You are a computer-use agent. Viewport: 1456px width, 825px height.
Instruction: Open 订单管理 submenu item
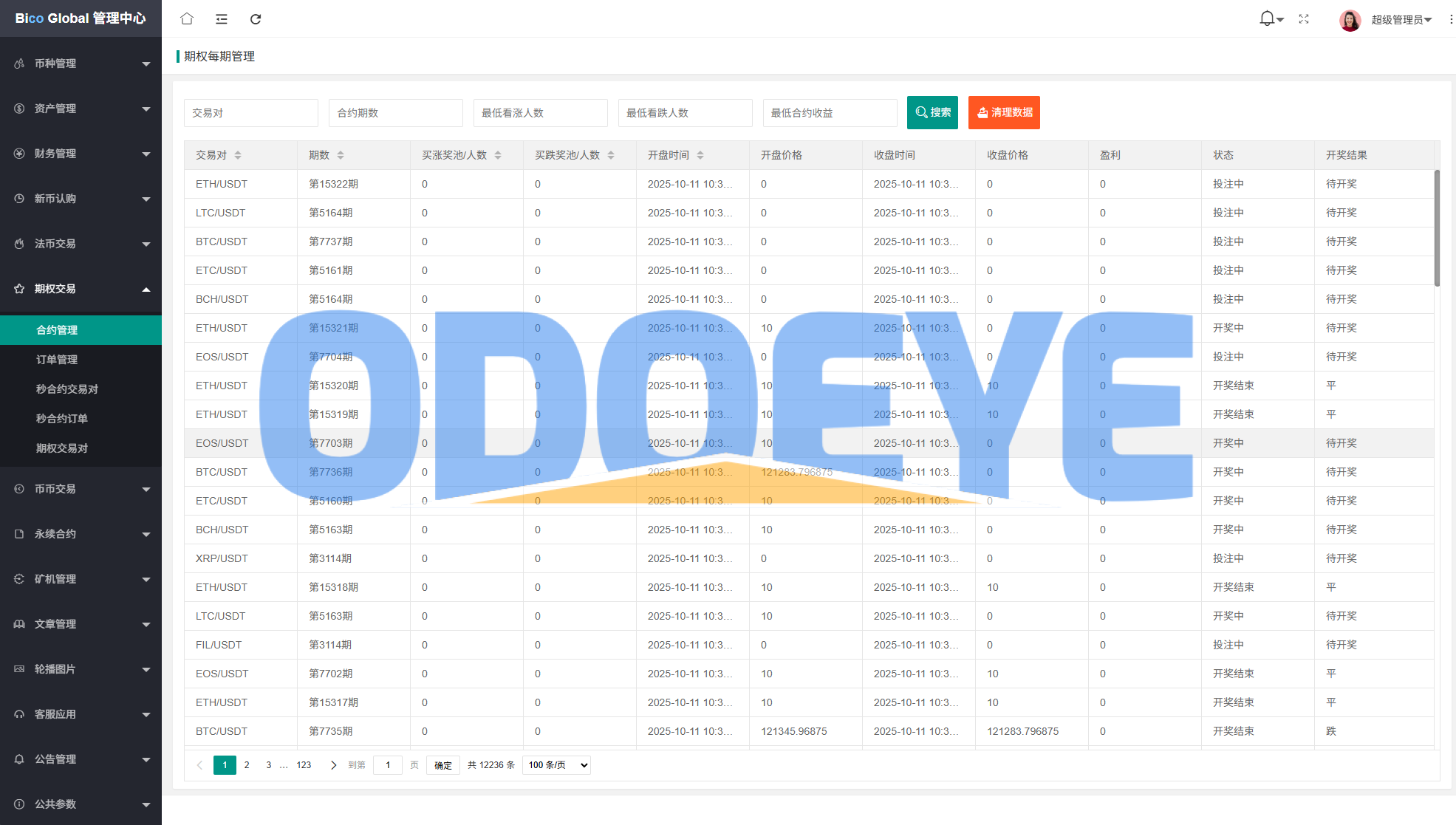(57, 360)
